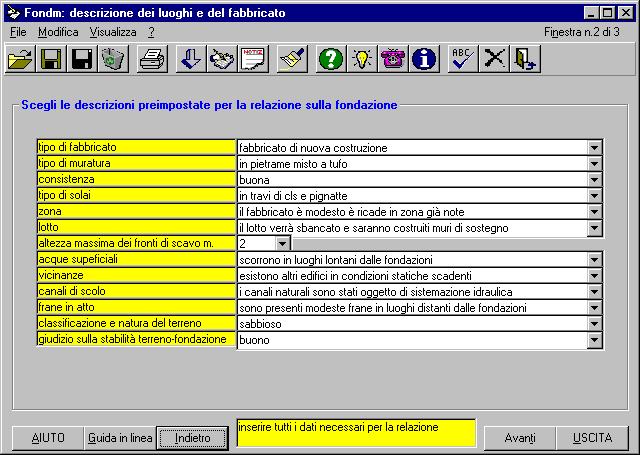Click the Avanti button

(x=519, y=438)
